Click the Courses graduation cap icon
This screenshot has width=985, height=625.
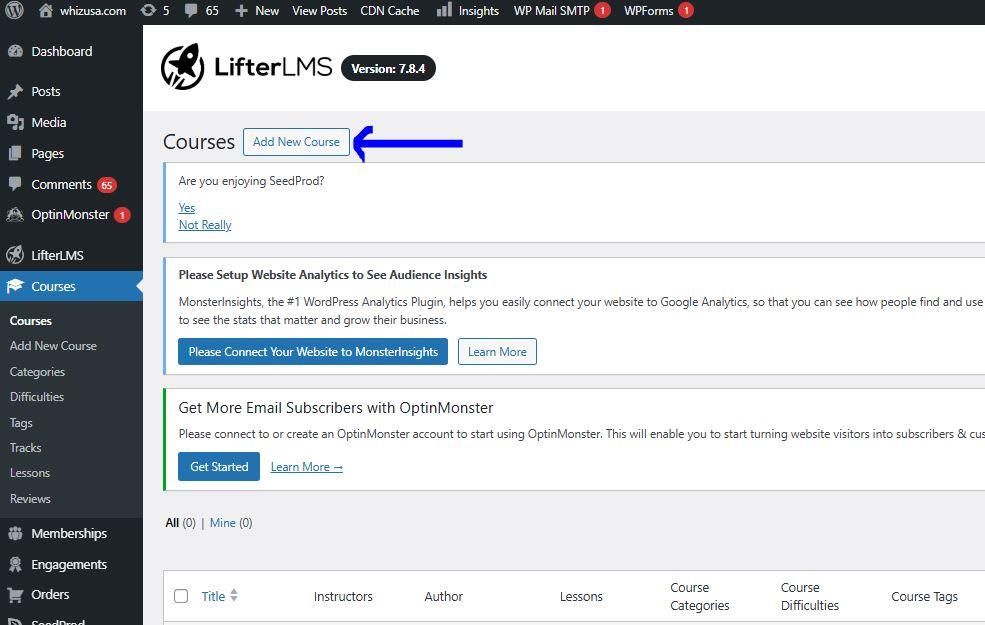pos(15,286)
